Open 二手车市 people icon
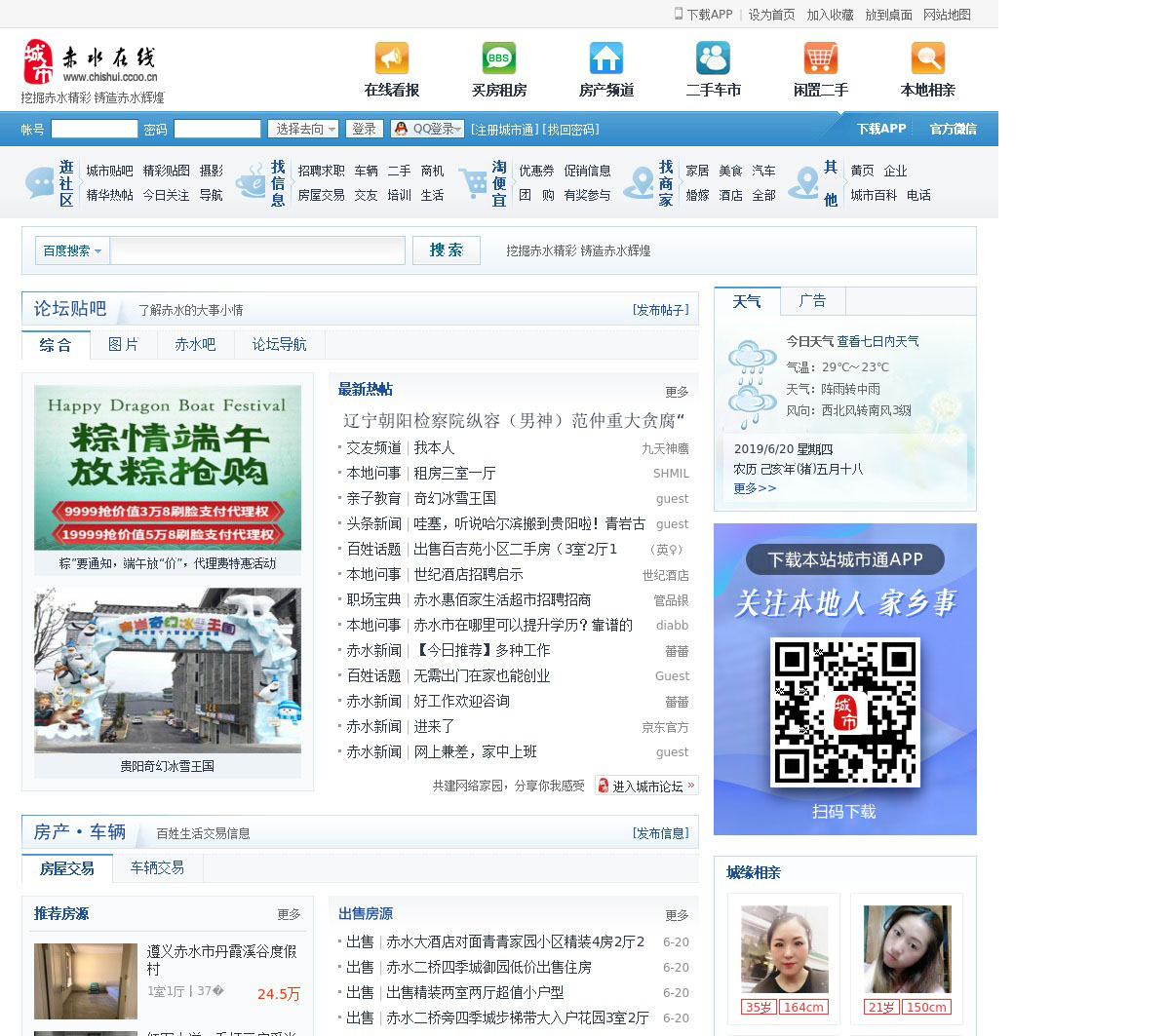 pyautogui.click(x=713, y=58)
